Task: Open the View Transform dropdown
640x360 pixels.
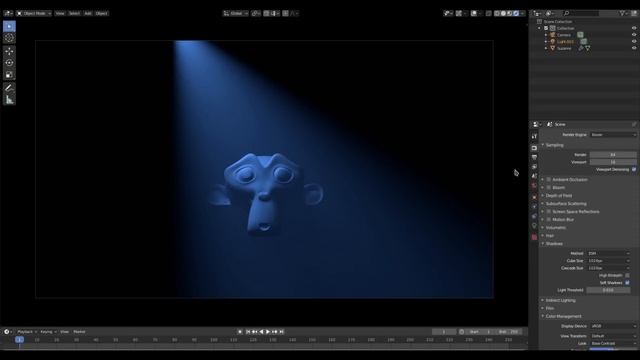Action: pyautogui.click(x=613, y=336)
